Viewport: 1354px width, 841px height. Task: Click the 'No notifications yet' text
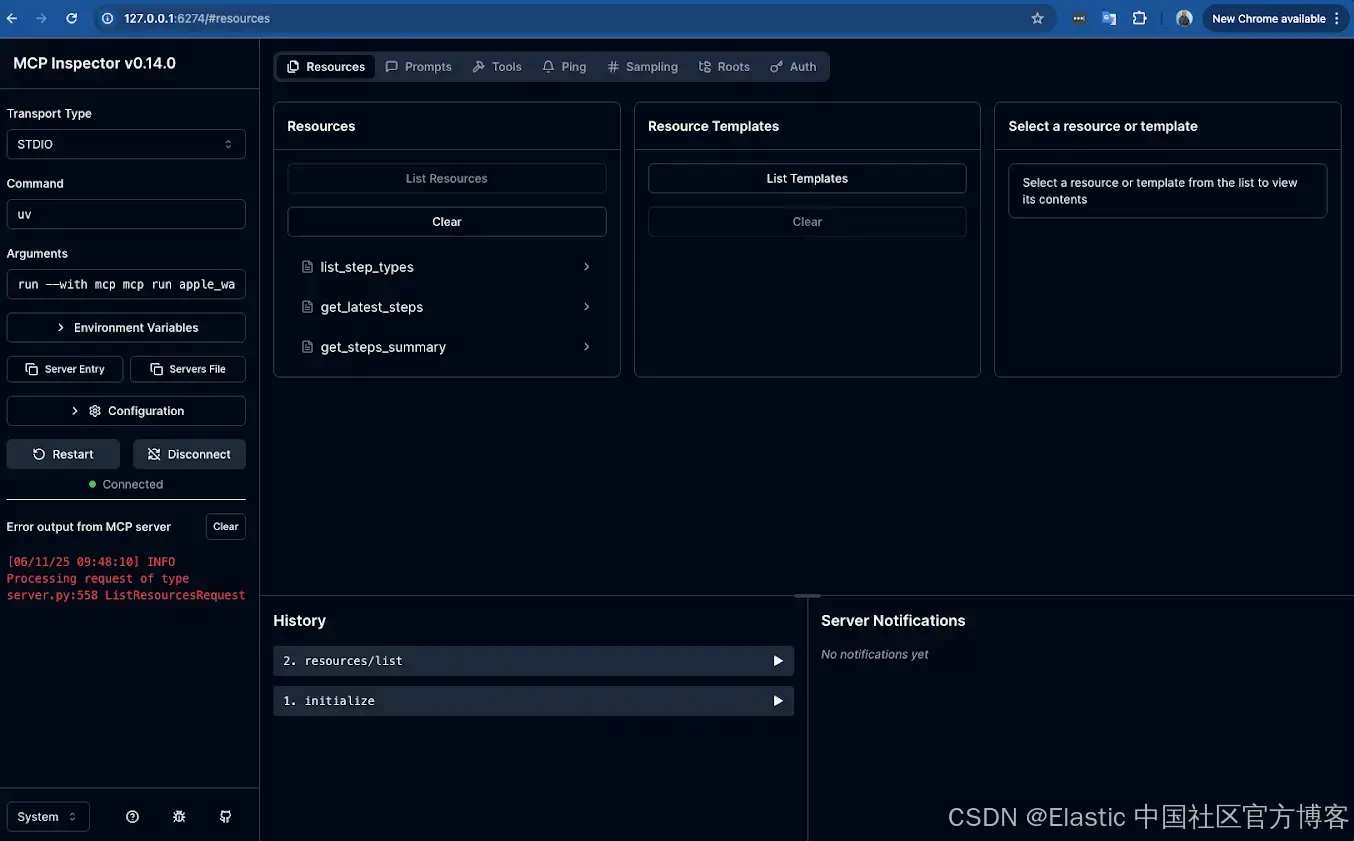pos(874,654)
